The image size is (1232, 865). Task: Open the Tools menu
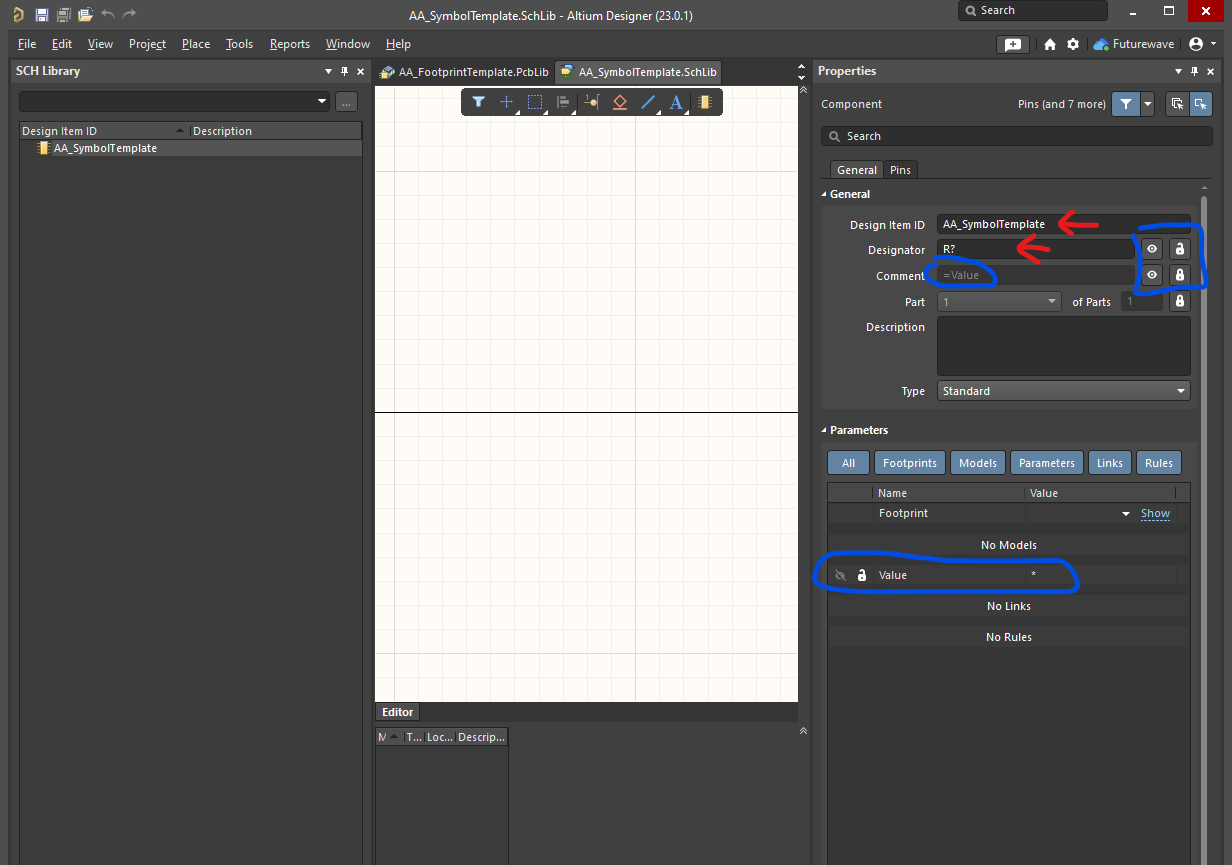click(240, 44)
